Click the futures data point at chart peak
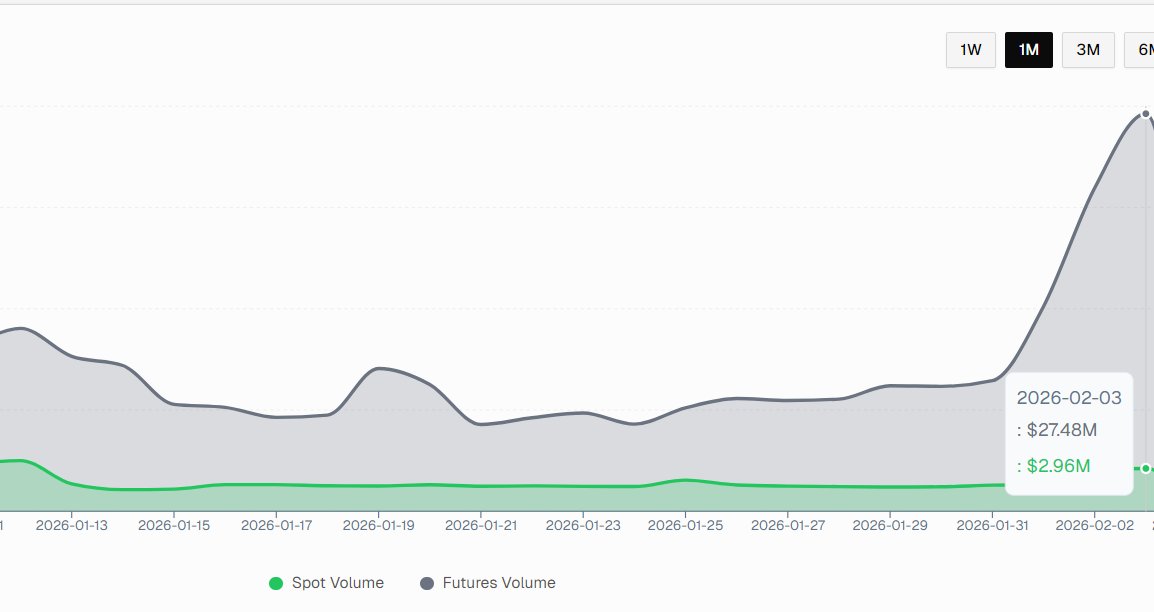This screenshot has height=612, width=1154. 1145,114
